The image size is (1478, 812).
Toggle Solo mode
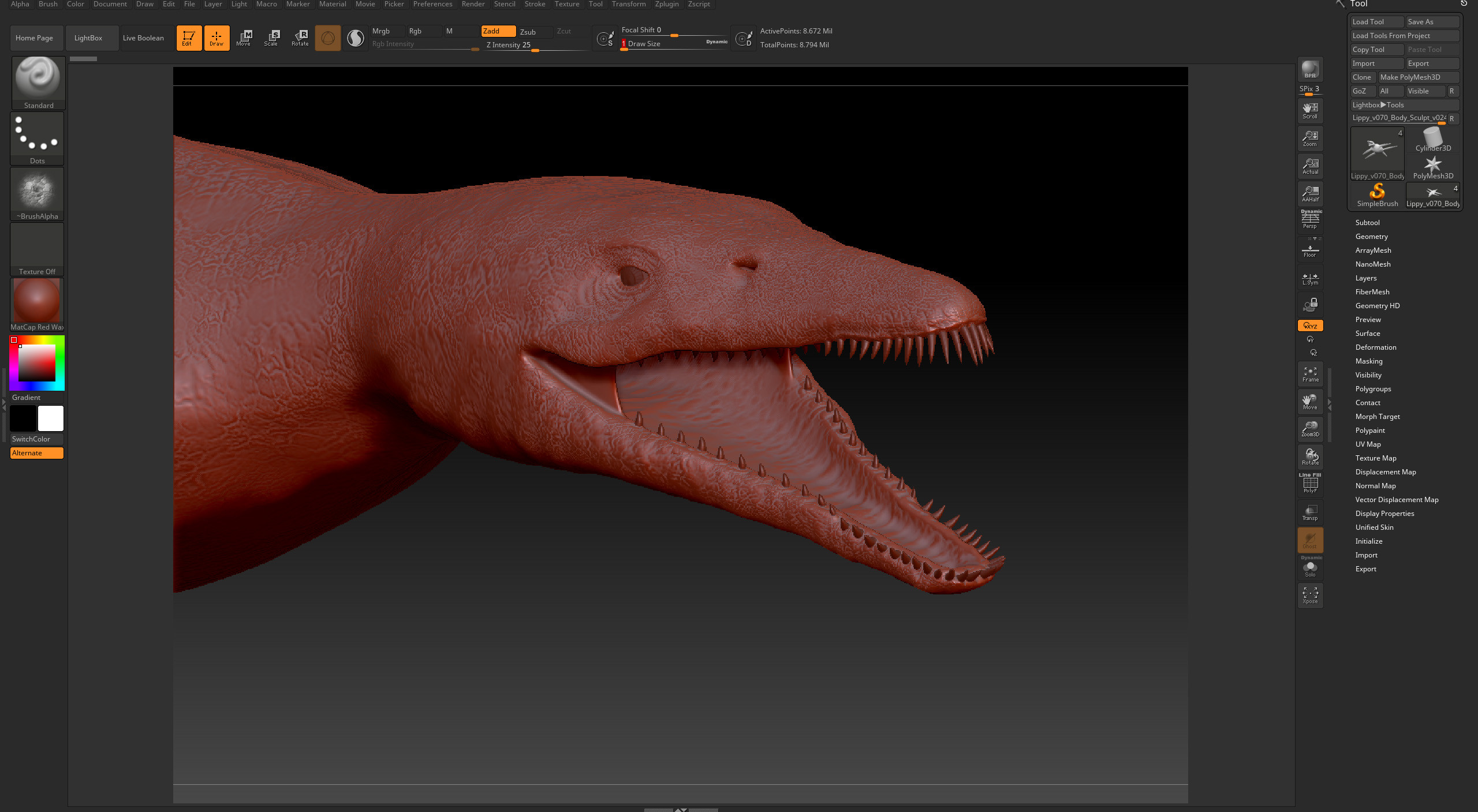click(1310, 567)
